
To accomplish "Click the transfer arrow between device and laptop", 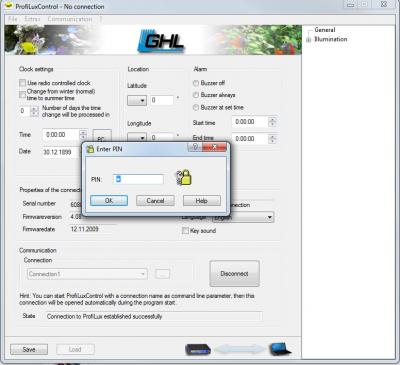I will [240, 349].
